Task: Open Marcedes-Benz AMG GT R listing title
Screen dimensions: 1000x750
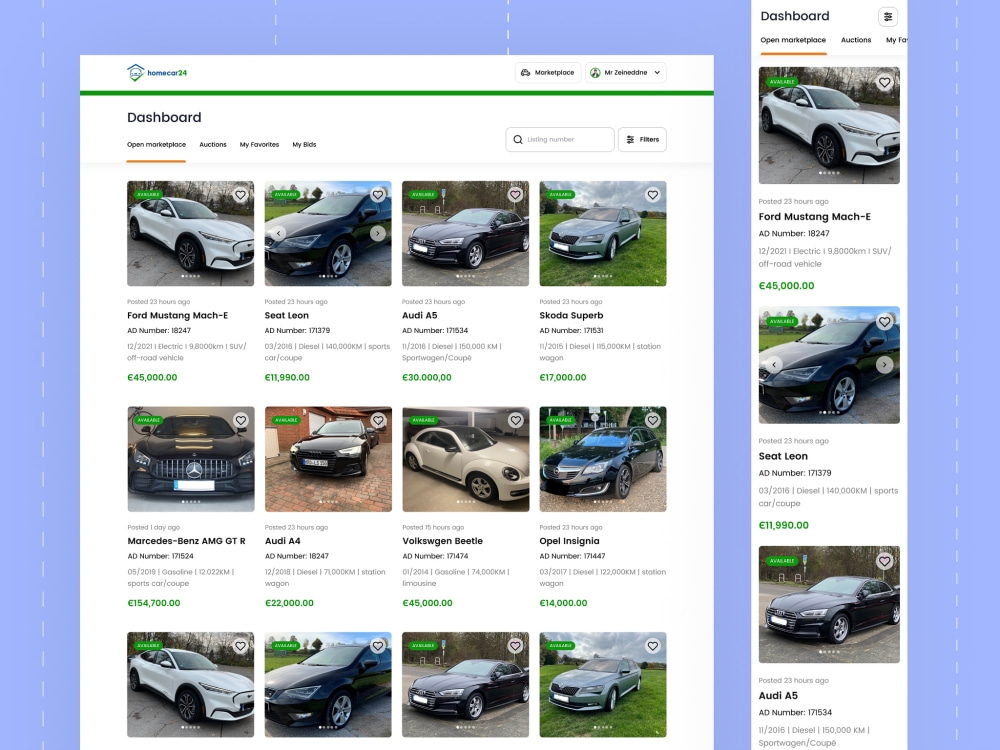Action: 186,541
